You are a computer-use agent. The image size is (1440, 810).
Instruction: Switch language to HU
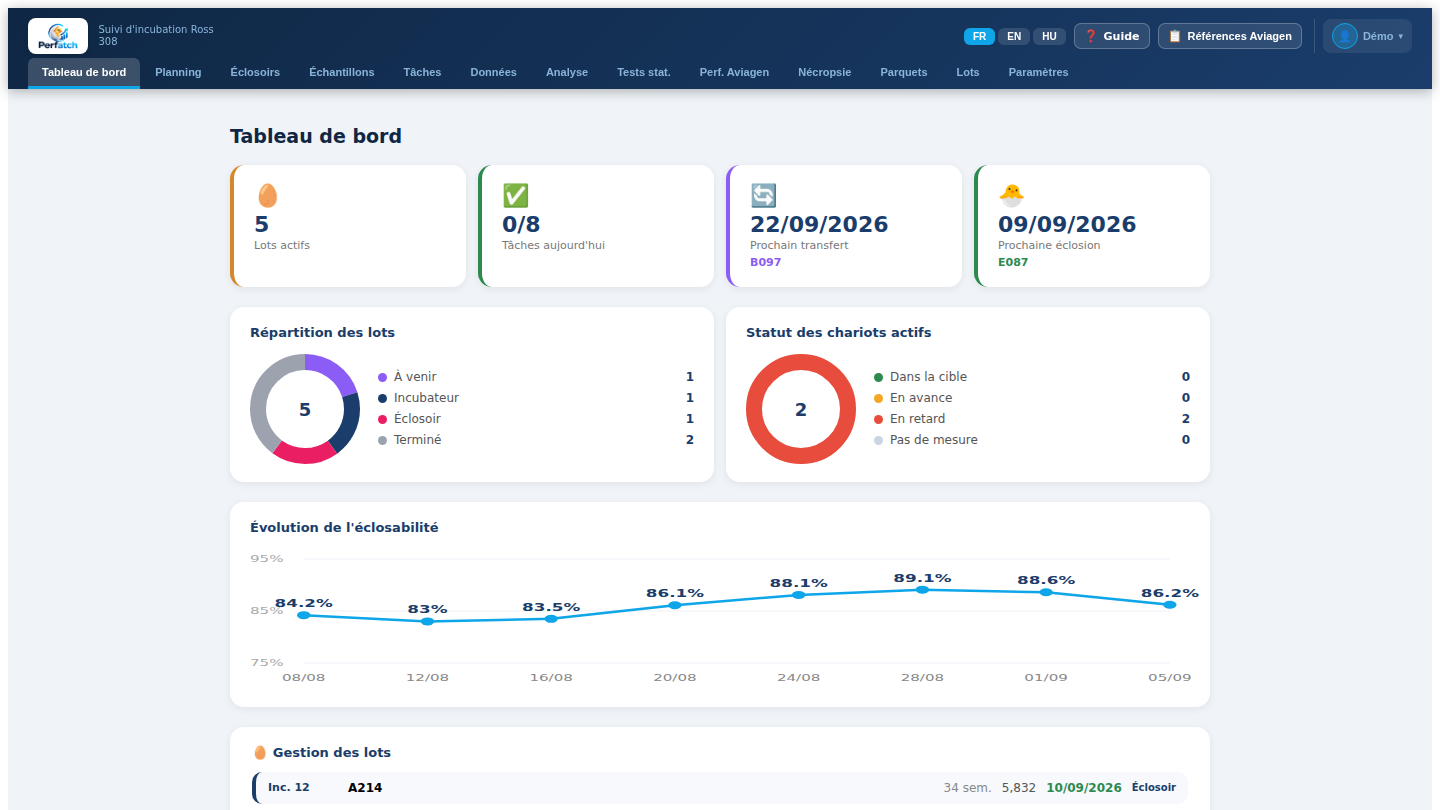coord(1049,36)
